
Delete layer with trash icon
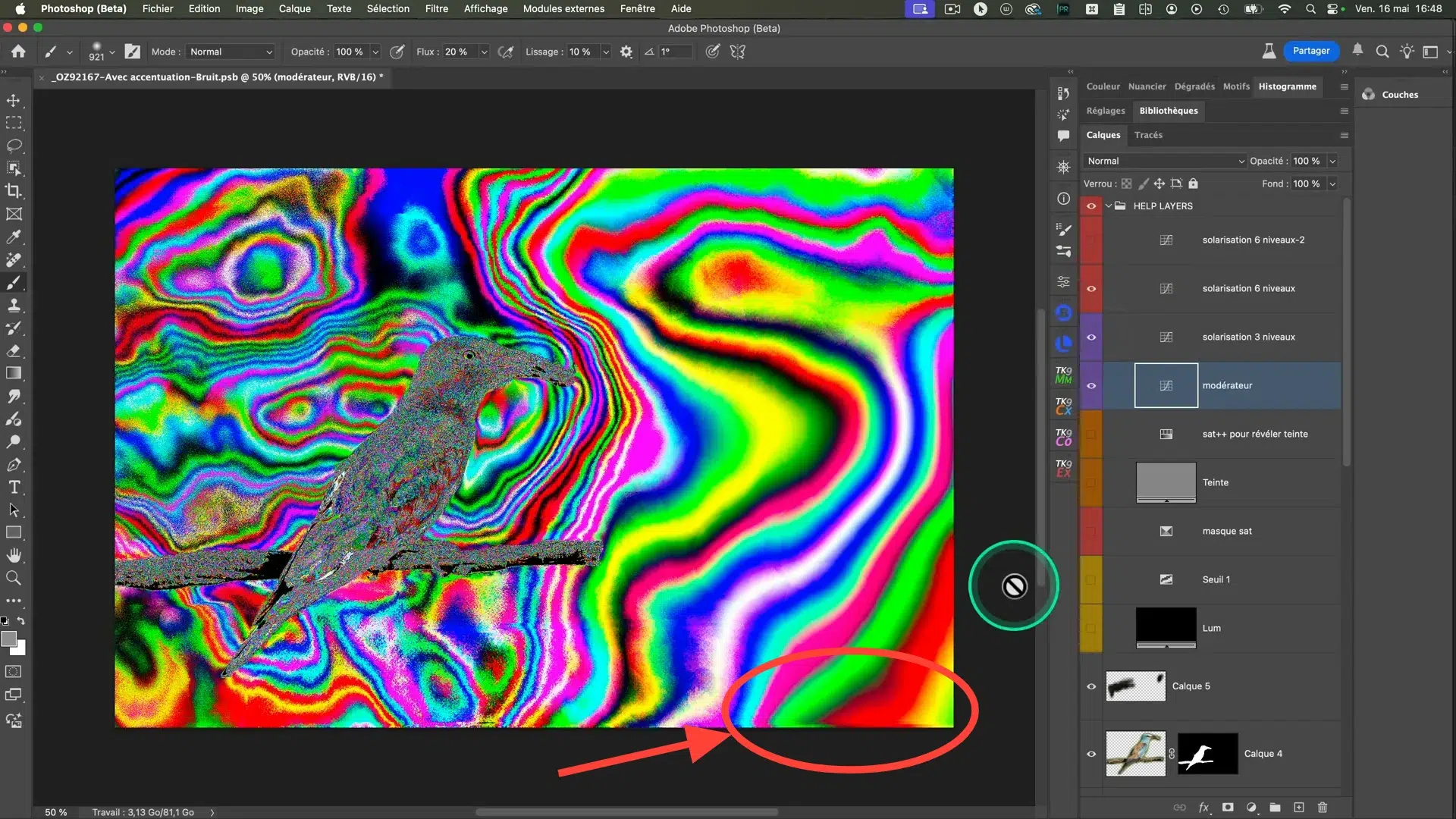[x=1323, y=807]
